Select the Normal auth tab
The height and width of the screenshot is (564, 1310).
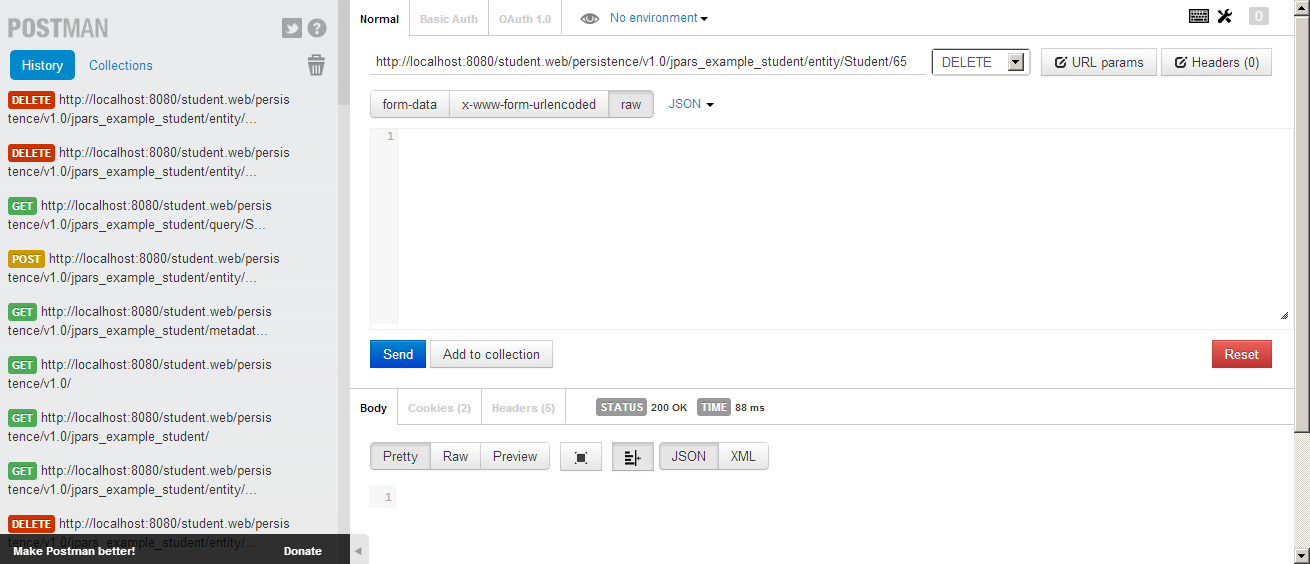[x=379, y=19]
